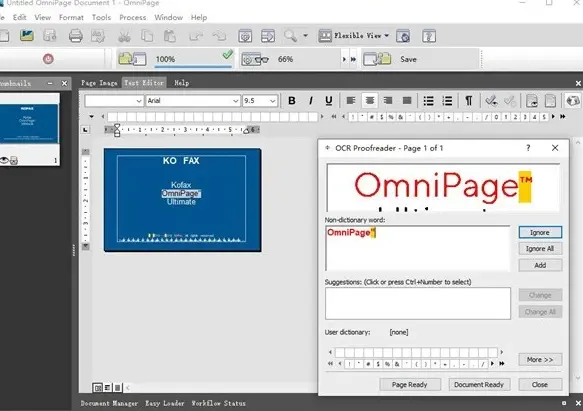Click the More >> button
Image resolution: width=583 pixels, height=411 pixels.
[540, 360]
